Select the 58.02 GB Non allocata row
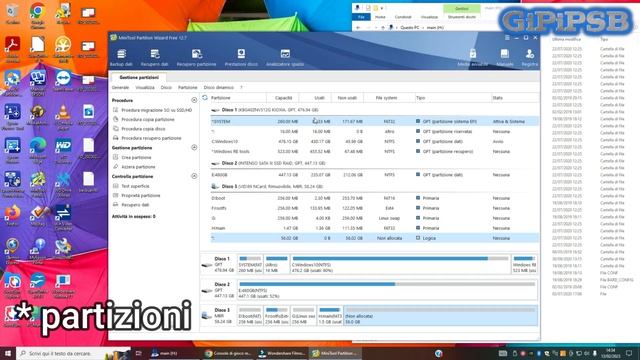This screenshot has height=360, width=640. click(x=374, y=238)
